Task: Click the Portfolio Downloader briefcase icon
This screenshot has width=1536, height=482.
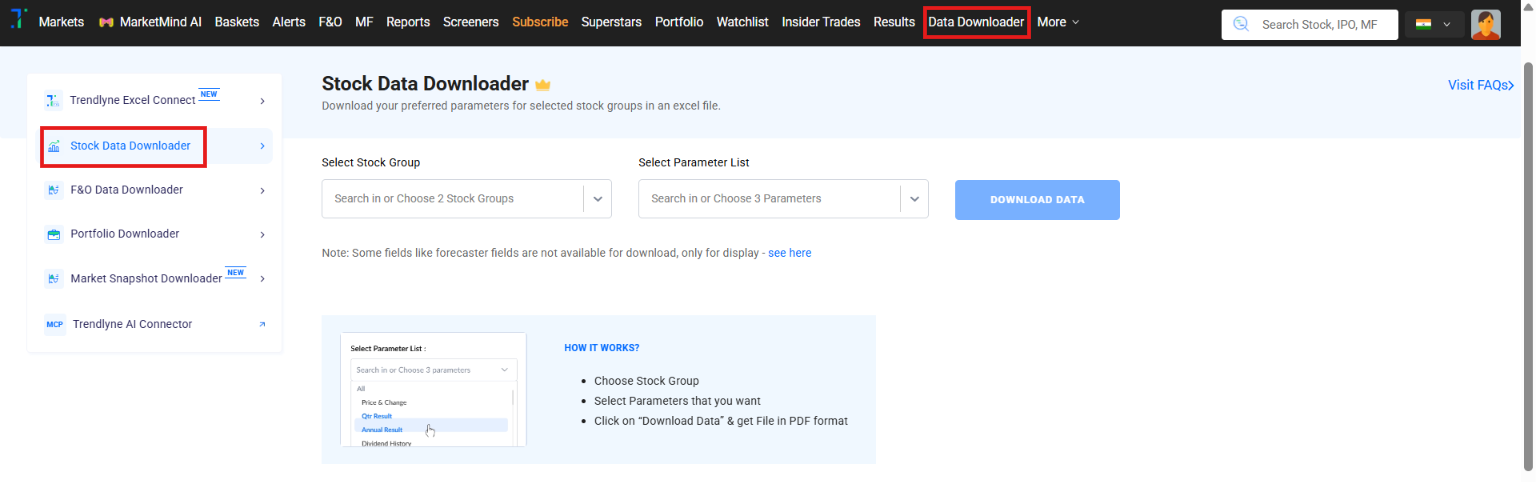Action: 54,234
